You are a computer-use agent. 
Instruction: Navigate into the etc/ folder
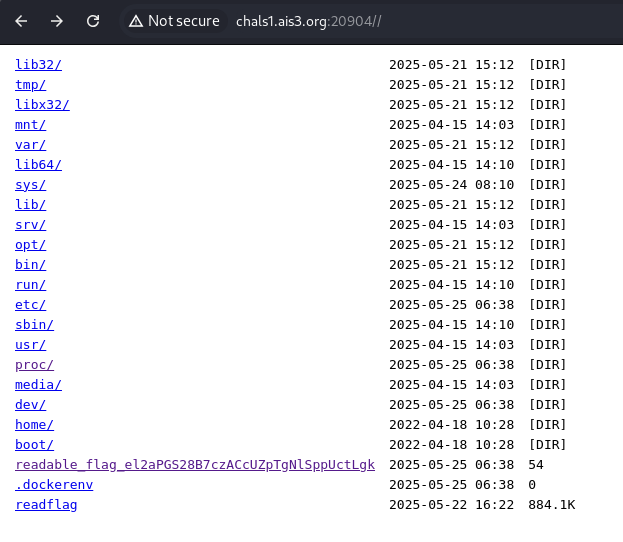pyautogui.click(x=30, y=305)
